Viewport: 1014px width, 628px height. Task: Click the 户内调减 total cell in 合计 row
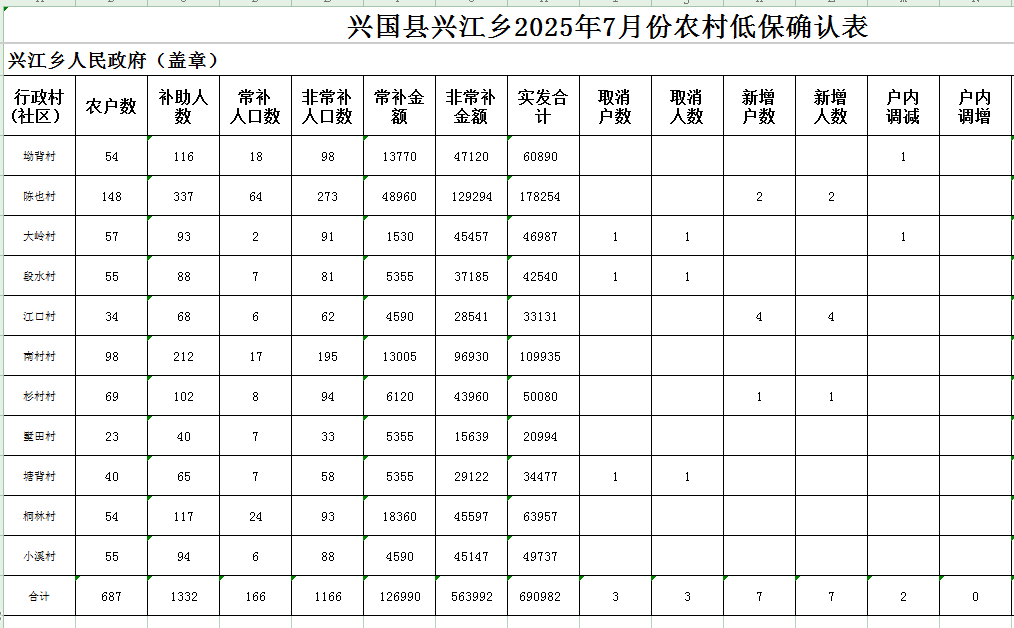(x=902, y=597)
